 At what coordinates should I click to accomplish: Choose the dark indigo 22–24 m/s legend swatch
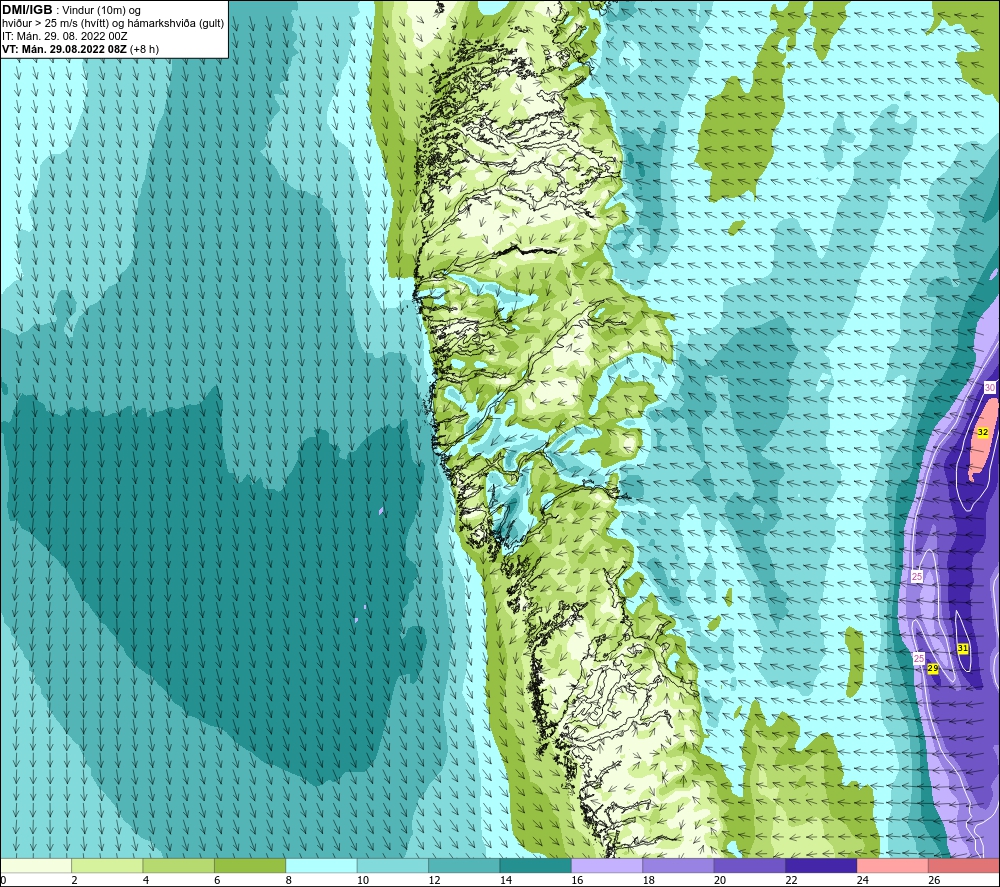click(x=821, y=865)
